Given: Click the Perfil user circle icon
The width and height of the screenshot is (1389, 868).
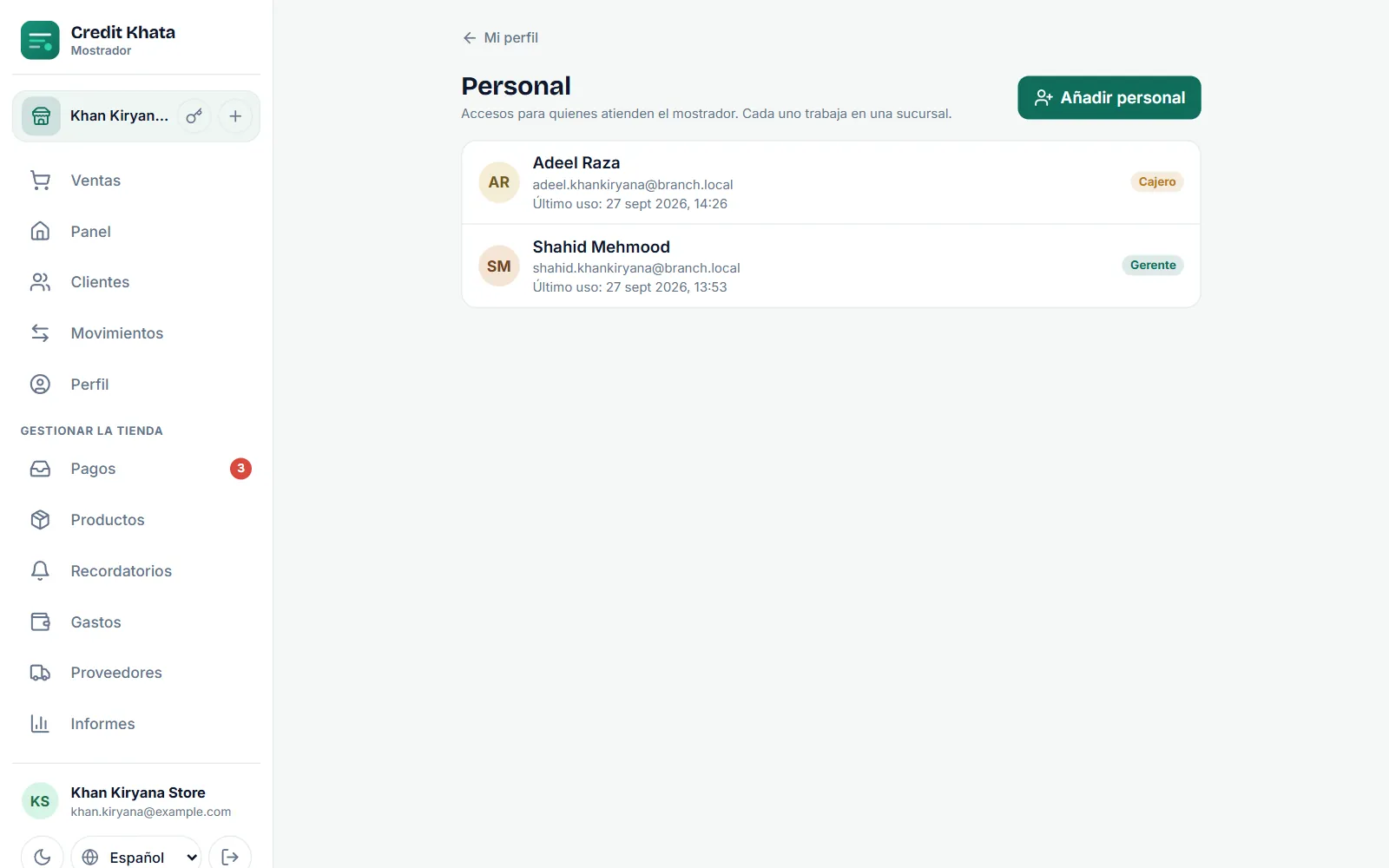Looking at the screenshot, I should [40, 385].
